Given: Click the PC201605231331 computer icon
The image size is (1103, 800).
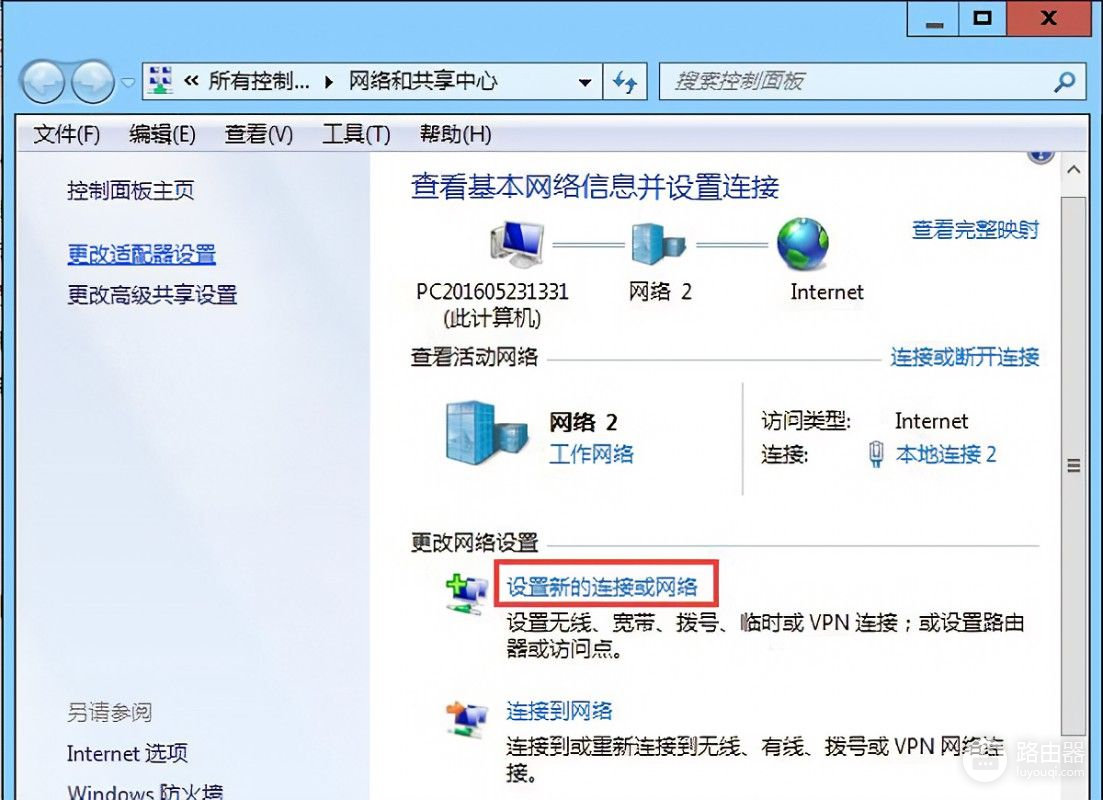Looking at the screenshot, I should tap(518, 243).
